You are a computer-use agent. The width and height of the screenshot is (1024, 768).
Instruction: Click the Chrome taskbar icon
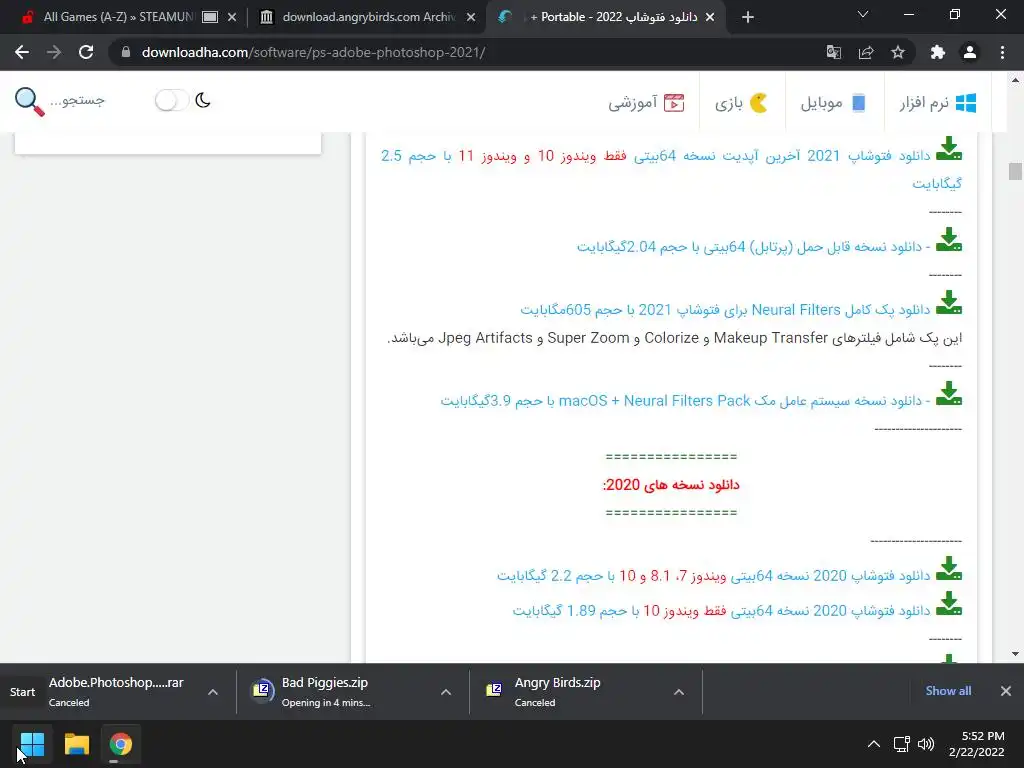click(120, 744)
